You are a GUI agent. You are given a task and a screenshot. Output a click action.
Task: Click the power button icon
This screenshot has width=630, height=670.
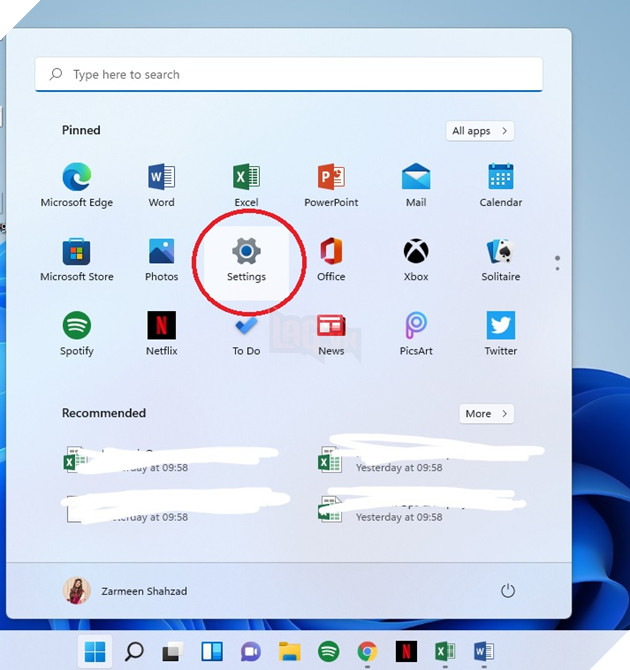pyautogui.click(x=508, y=591)
